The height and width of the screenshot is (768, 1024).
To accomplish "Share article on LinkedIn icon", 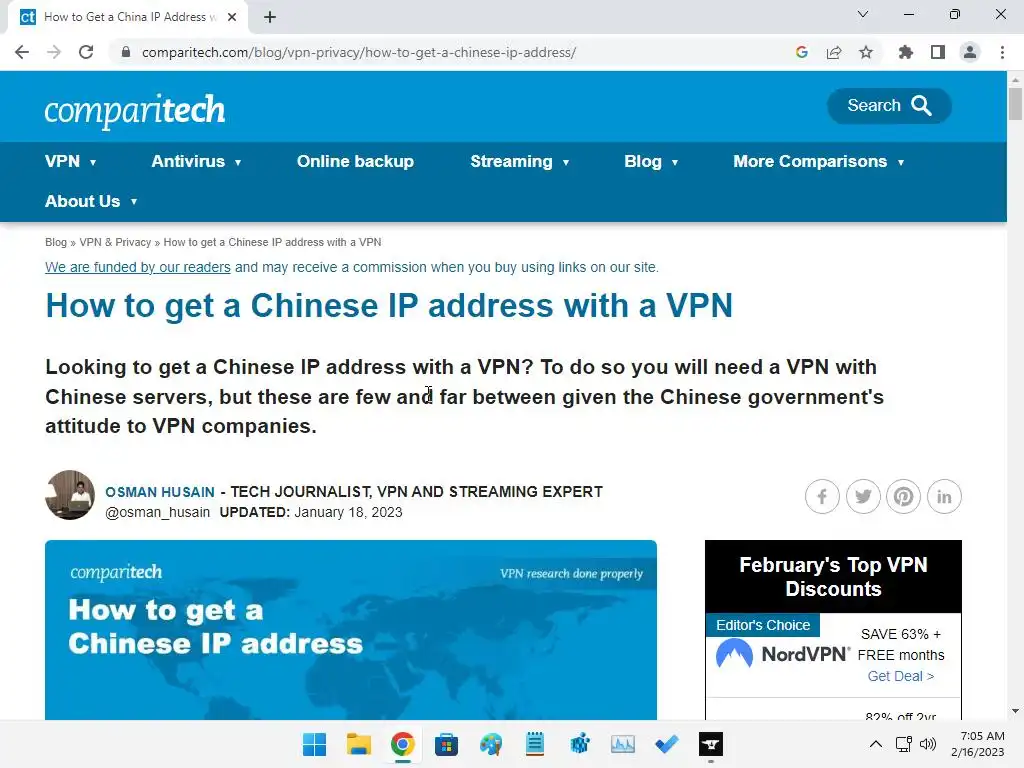I will pyautogui.click(x=944, y=496).
